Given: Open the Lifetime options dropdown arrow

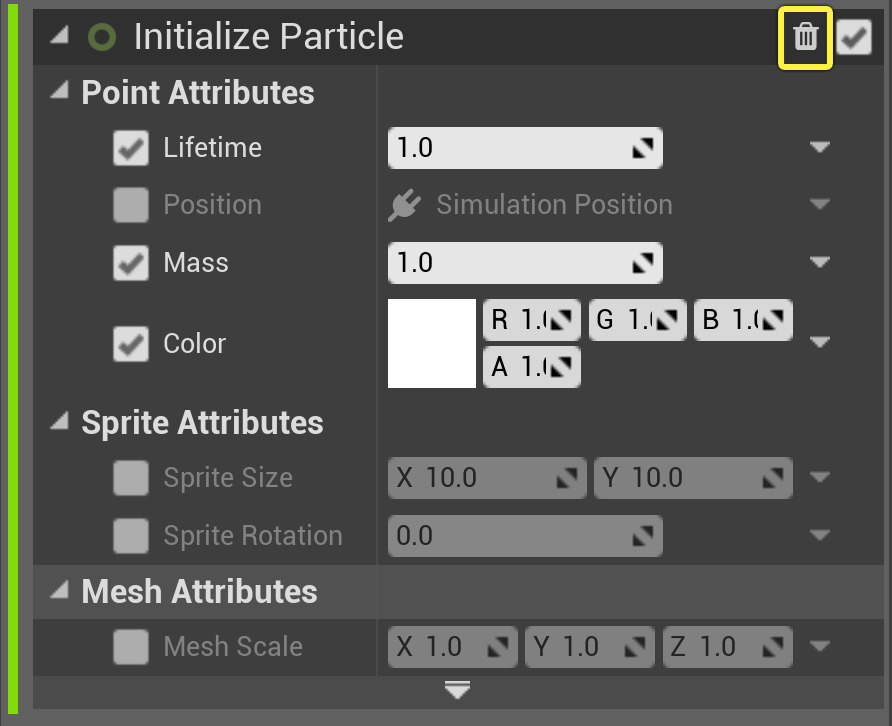Looking at the screenshot, I should pyautogui.click(x=821, y=147).
